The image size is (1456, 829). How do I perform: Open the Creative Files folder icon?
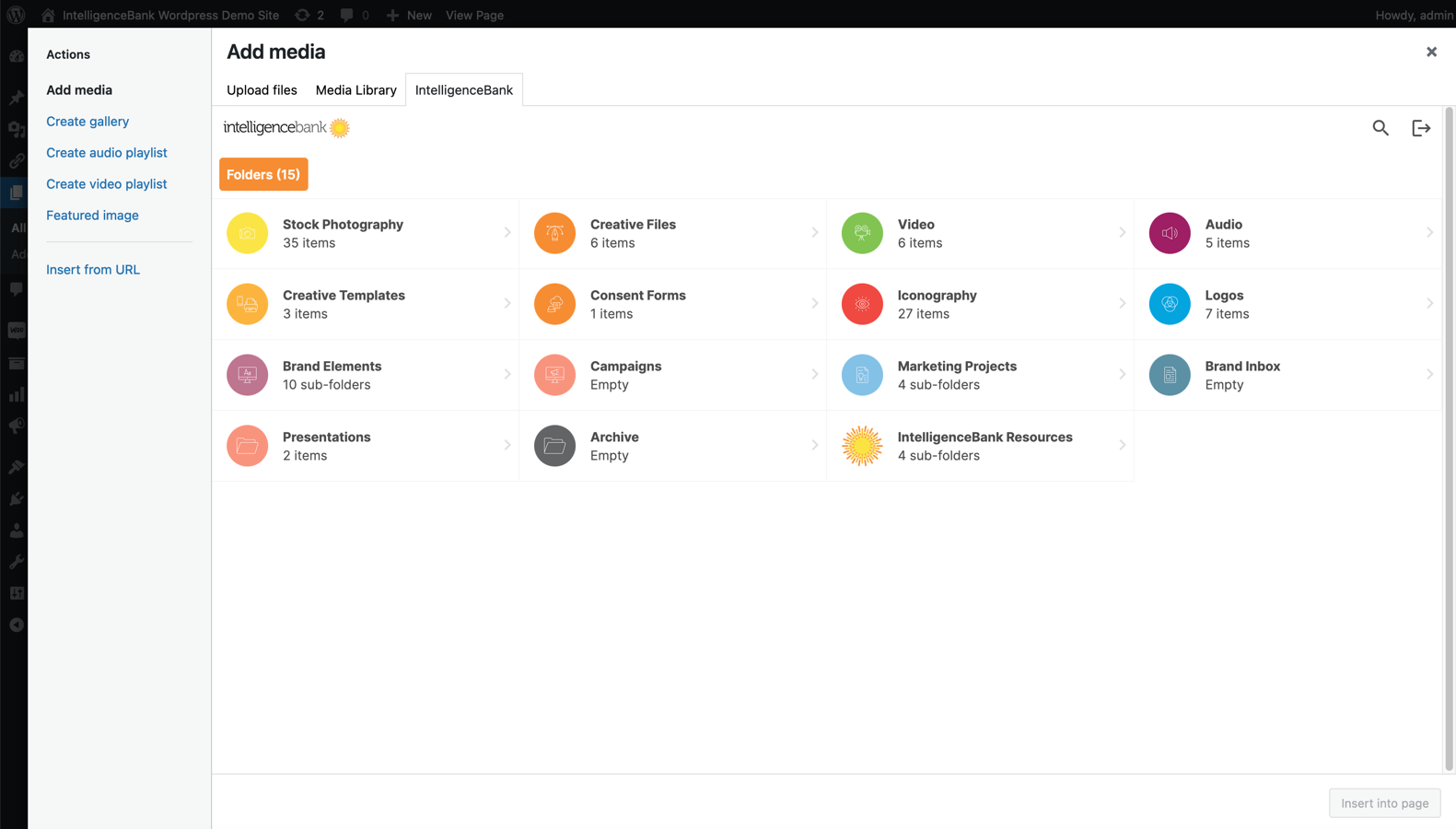pos(554,233)
